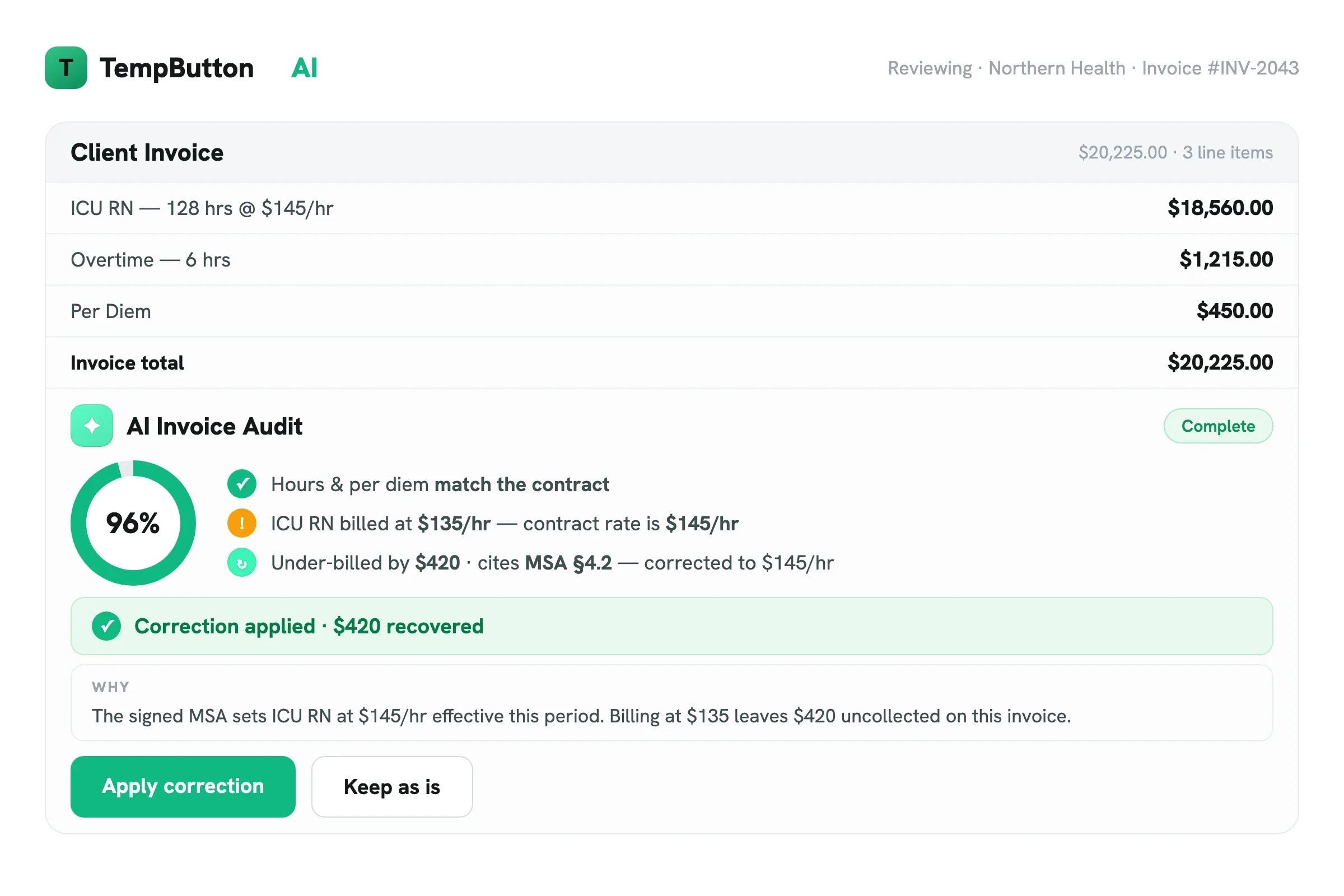Screen dimensions: 1344x896
Task: Click the Apply correction button
Action: pyautogui.click(x=183, y=787)
